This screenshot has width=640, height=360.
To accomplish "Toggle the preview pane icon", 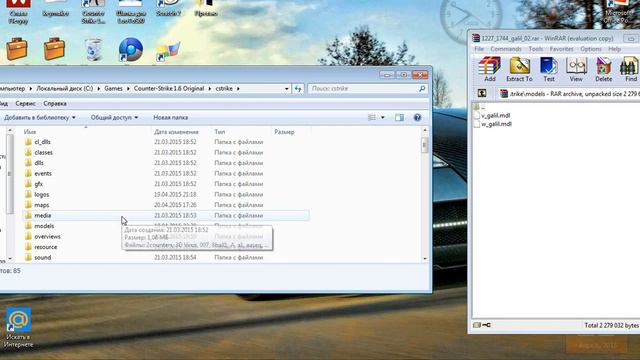I will click(399, 118).
